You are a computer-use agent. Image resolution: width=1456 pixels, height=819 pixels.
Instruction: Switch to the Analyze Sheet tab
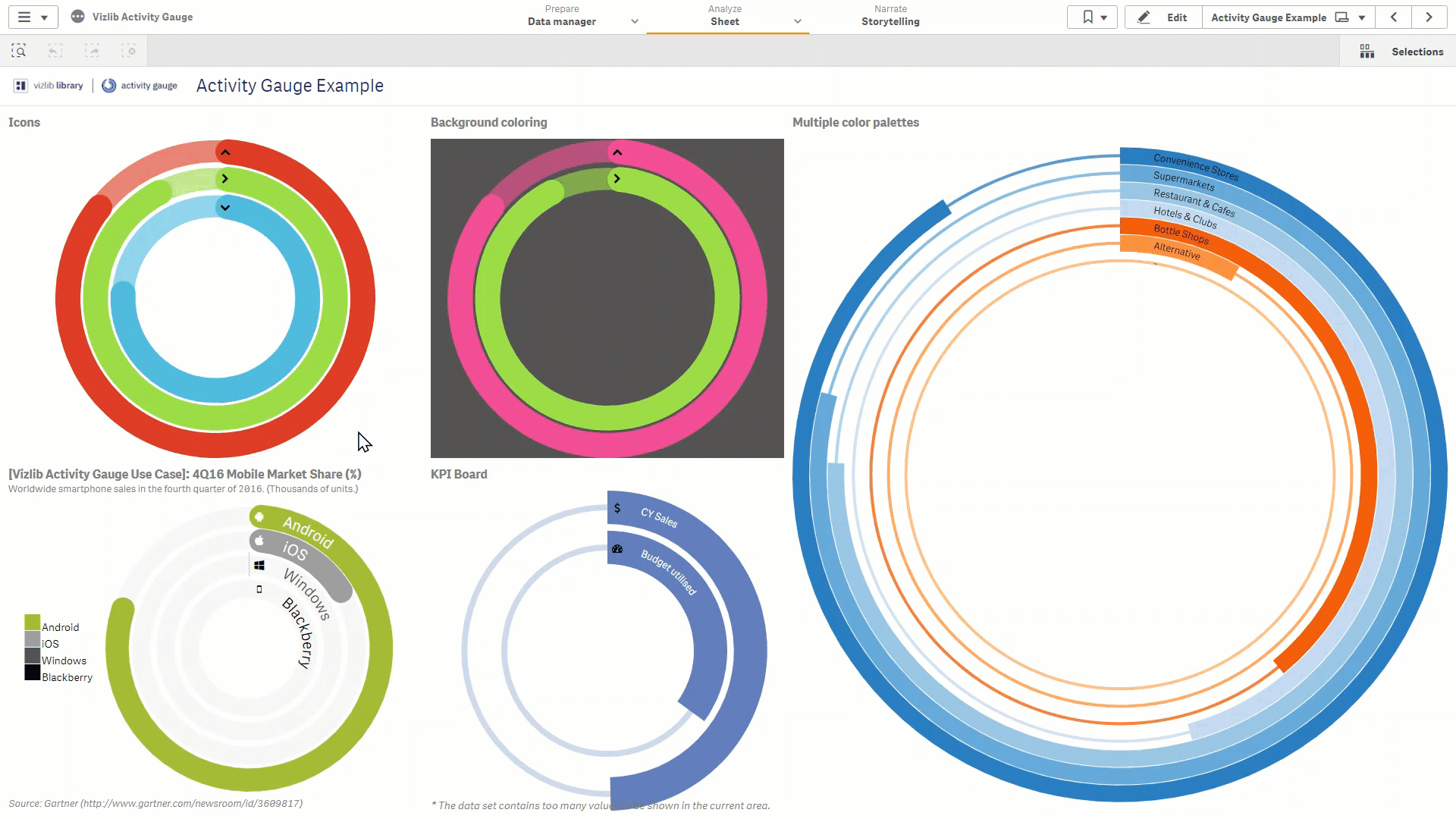tap(725, 16)
